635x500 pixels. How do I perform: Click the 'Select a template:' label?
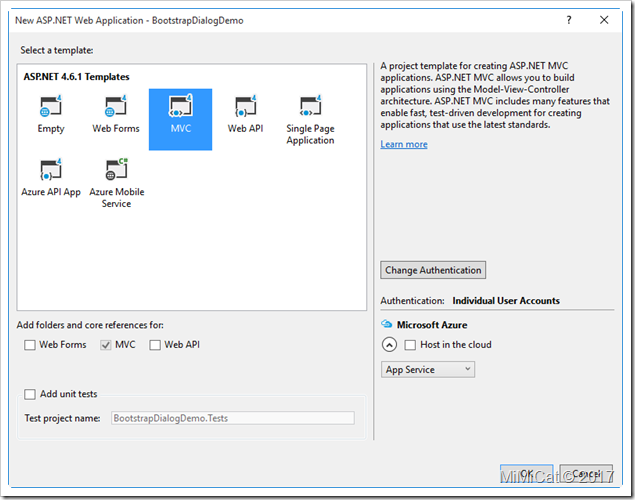pyautogui.click(x=57, y=50)
